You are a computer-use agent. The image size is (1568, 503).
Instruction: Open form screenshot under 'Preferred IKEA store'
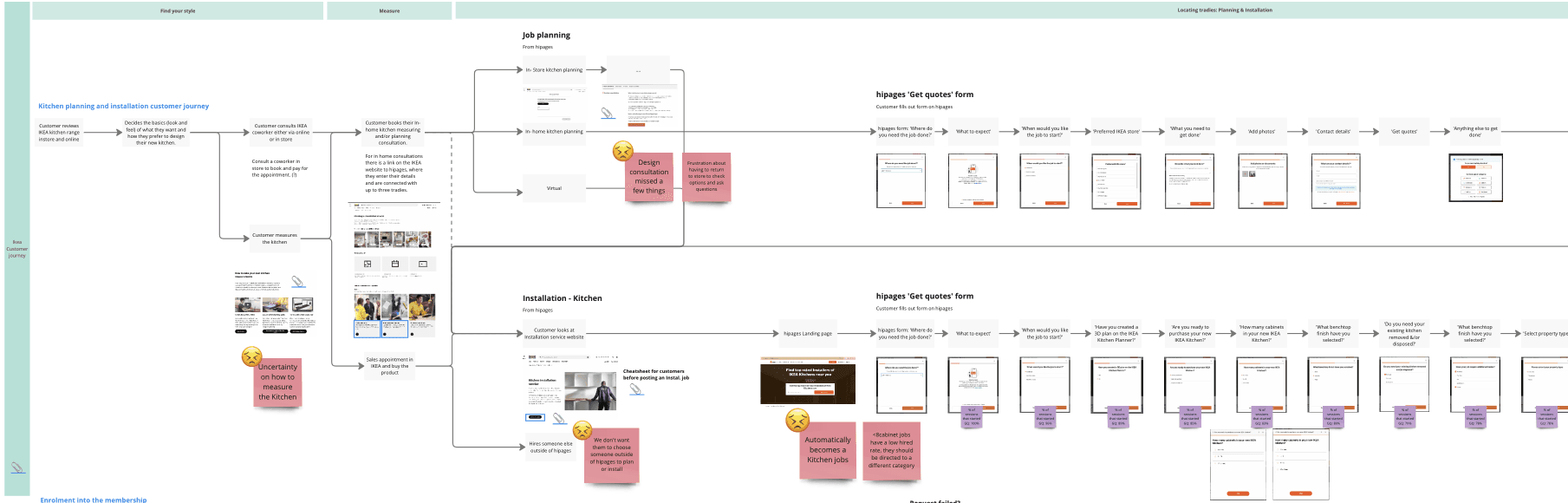pyautogui.click(x=1116, y=181)
